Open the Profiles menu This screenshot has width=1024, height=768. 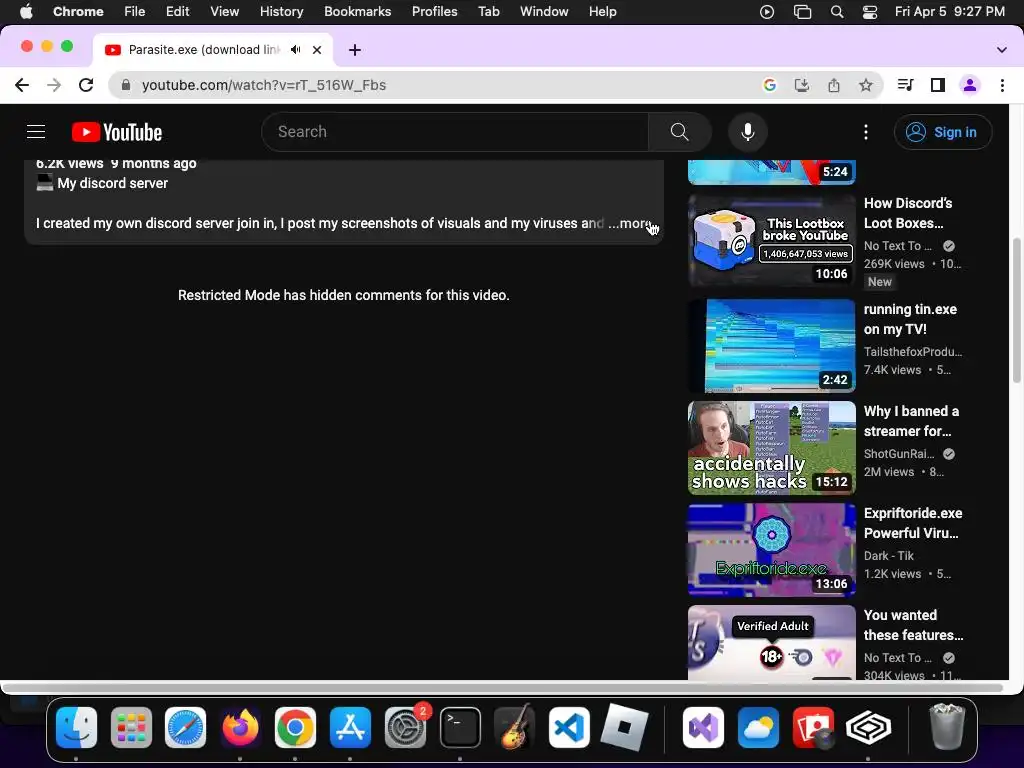[x=434, y=12]
